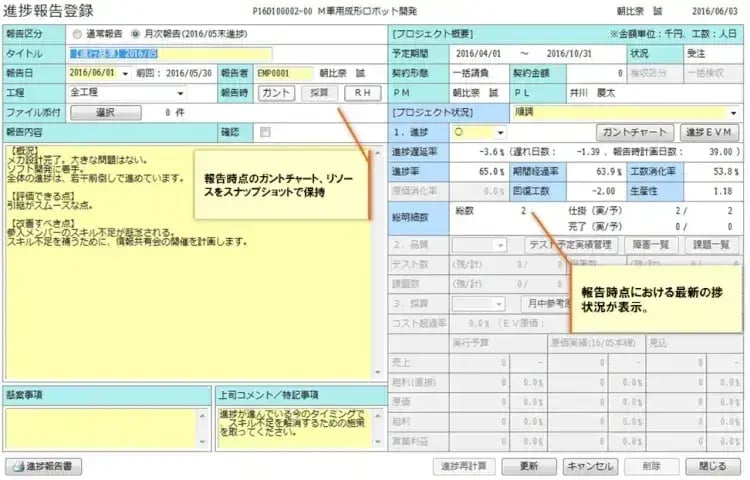The height and width of the screenshot is (480, 750).
Task: Click the 採算 snapshot button
Action: tap(318, 93)
